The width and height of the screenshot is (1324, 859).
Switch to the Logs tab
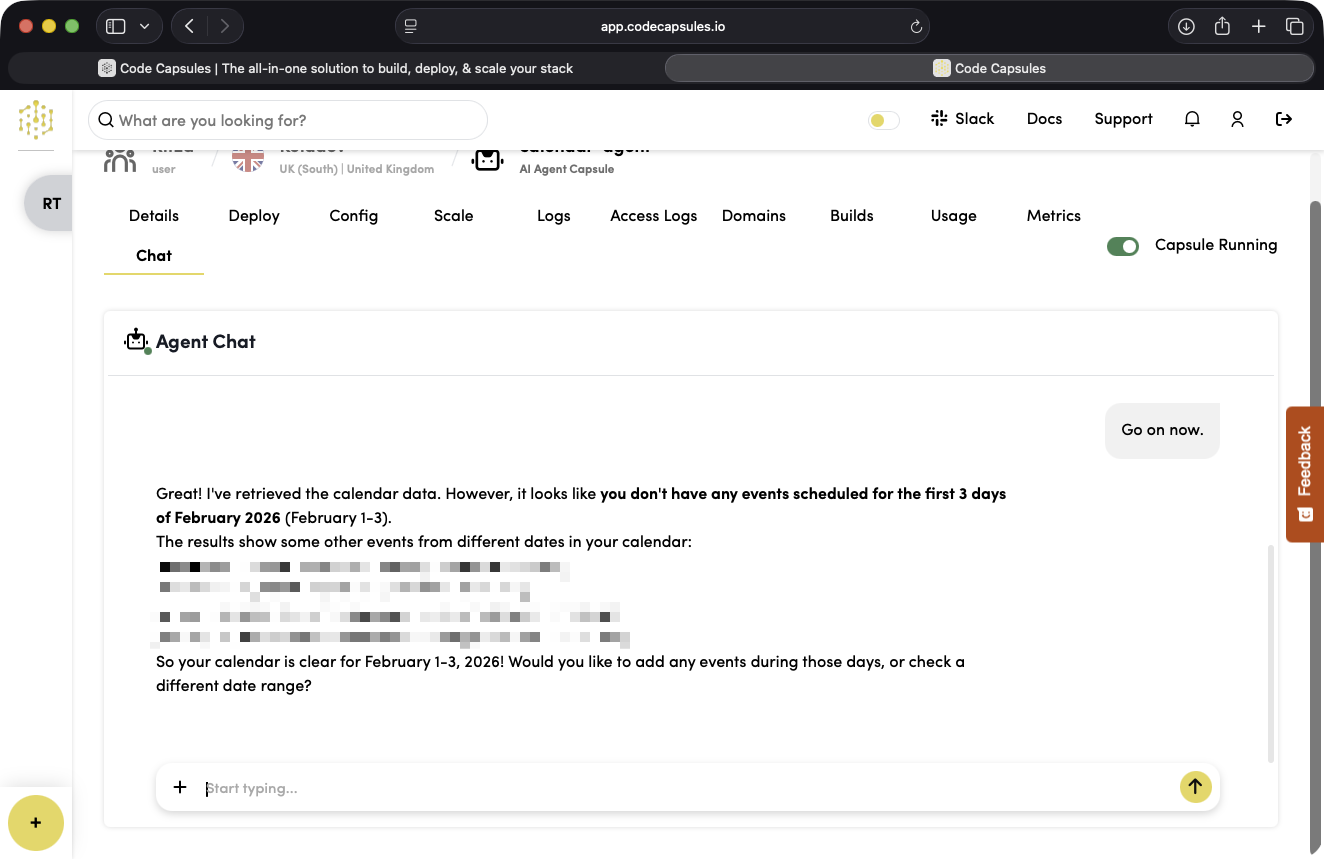(553, 216)
